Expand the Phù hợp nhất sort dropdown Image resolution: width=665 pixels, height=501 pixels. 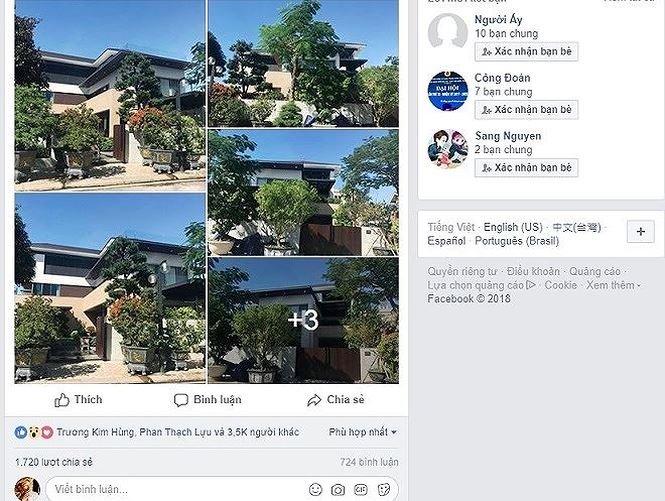[363, 432]
